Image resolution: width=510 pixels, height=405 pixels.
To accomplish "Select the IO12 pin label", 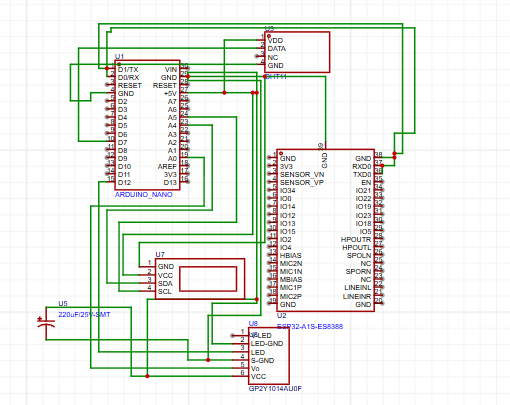I will pos(288,216).
